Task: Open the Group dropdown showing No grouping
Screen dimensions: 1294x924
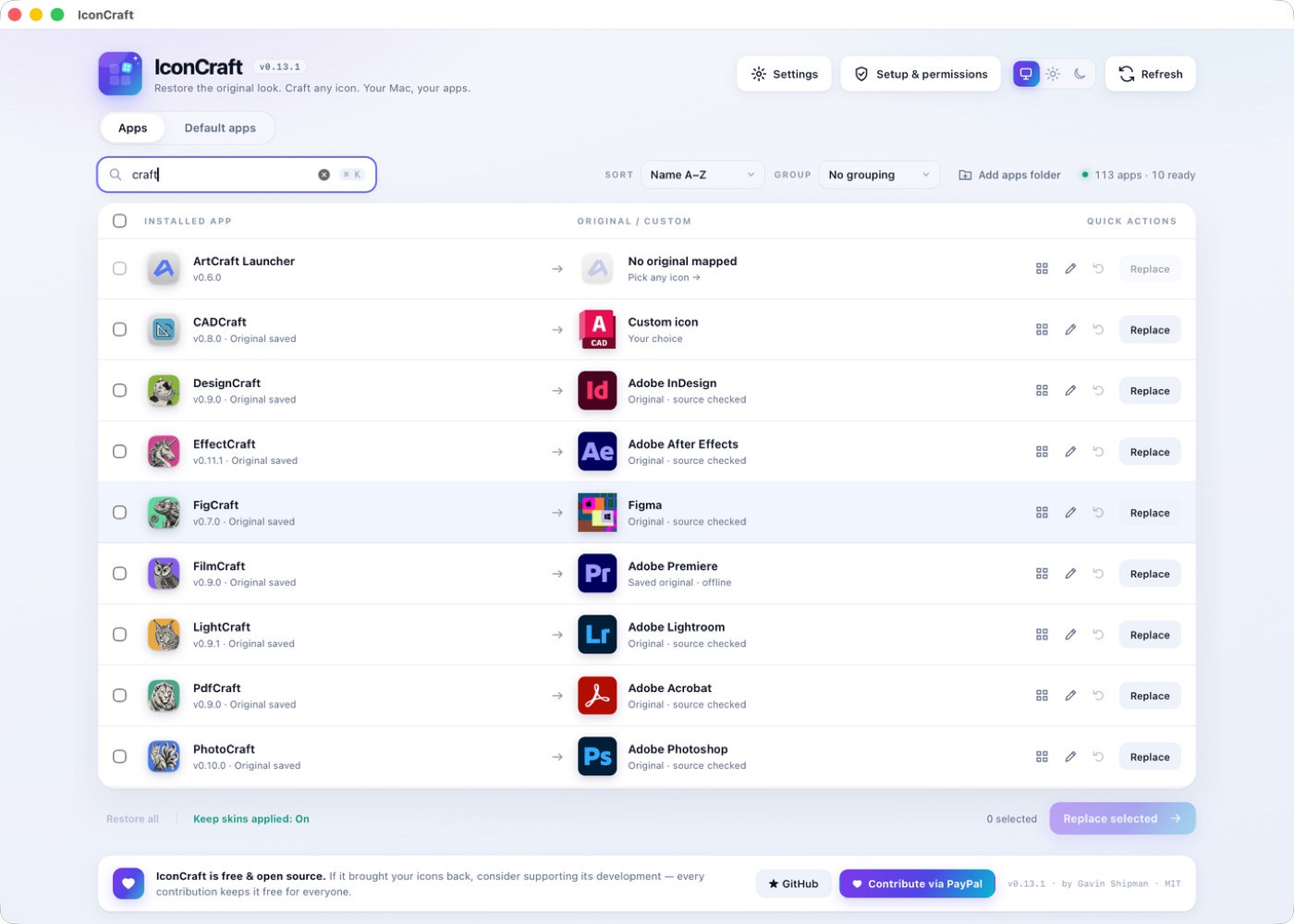Action: (879, 175)
